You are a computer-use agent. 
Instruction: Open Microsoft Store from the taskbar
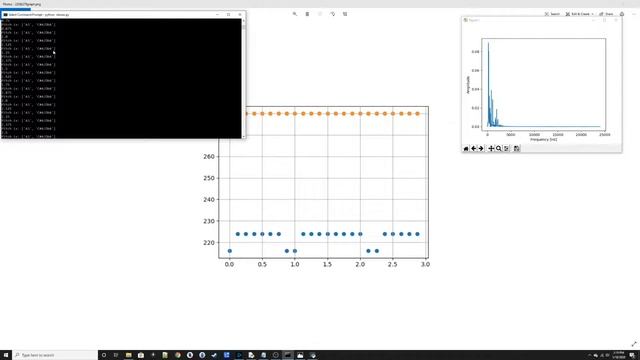click(x=141, y=355)
